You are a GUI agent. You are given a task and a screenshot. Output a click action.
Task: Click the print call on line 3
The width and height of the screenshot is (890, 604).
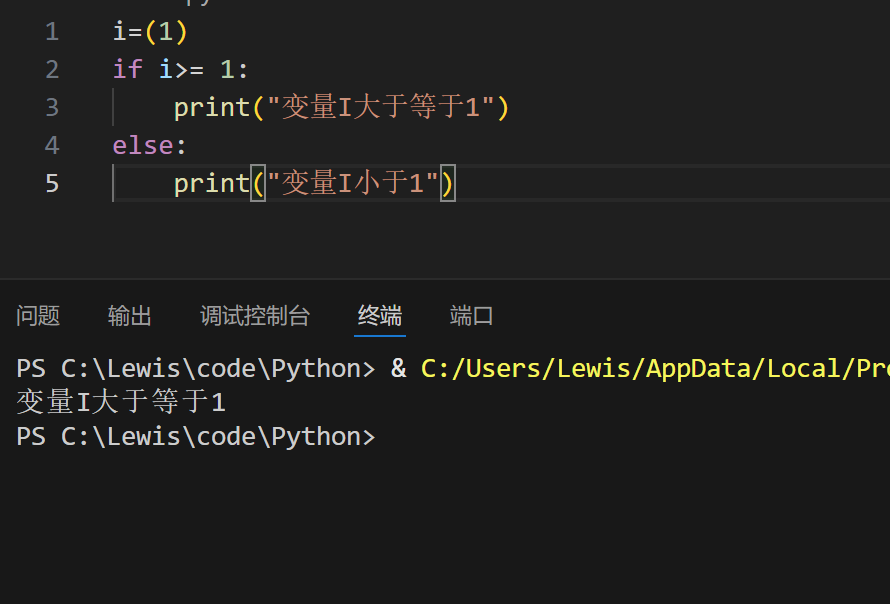click(x=211, y=107)
